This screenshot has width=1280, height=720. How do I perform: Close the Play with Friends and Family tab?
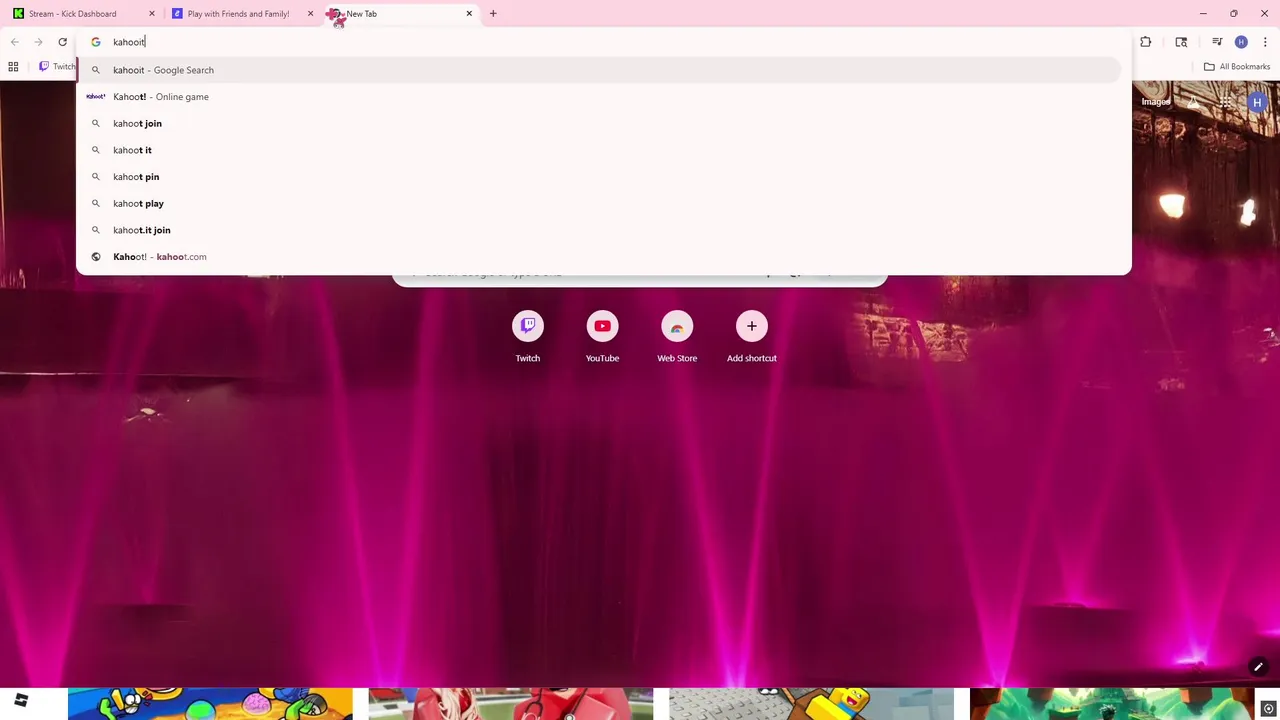[x=310, y=14]
